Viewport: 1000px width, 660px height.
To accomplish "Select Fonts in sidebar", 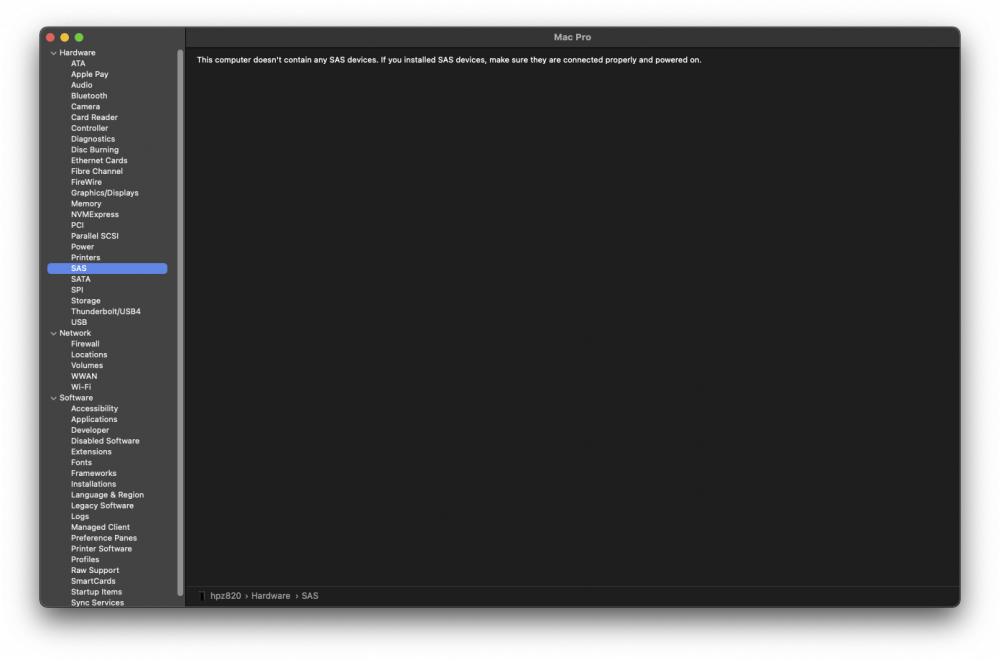I will click(81, 463).
